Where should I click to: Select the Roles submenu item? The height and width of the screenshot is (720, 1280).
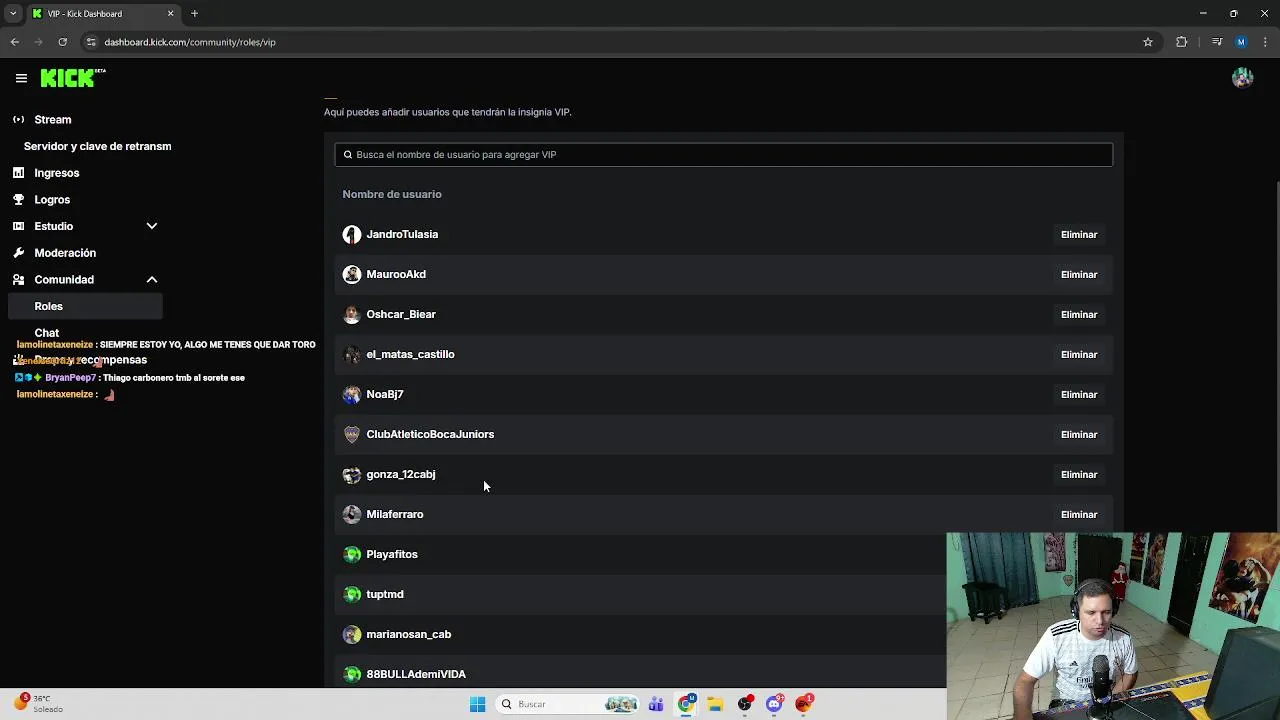[x=85, y=306]
